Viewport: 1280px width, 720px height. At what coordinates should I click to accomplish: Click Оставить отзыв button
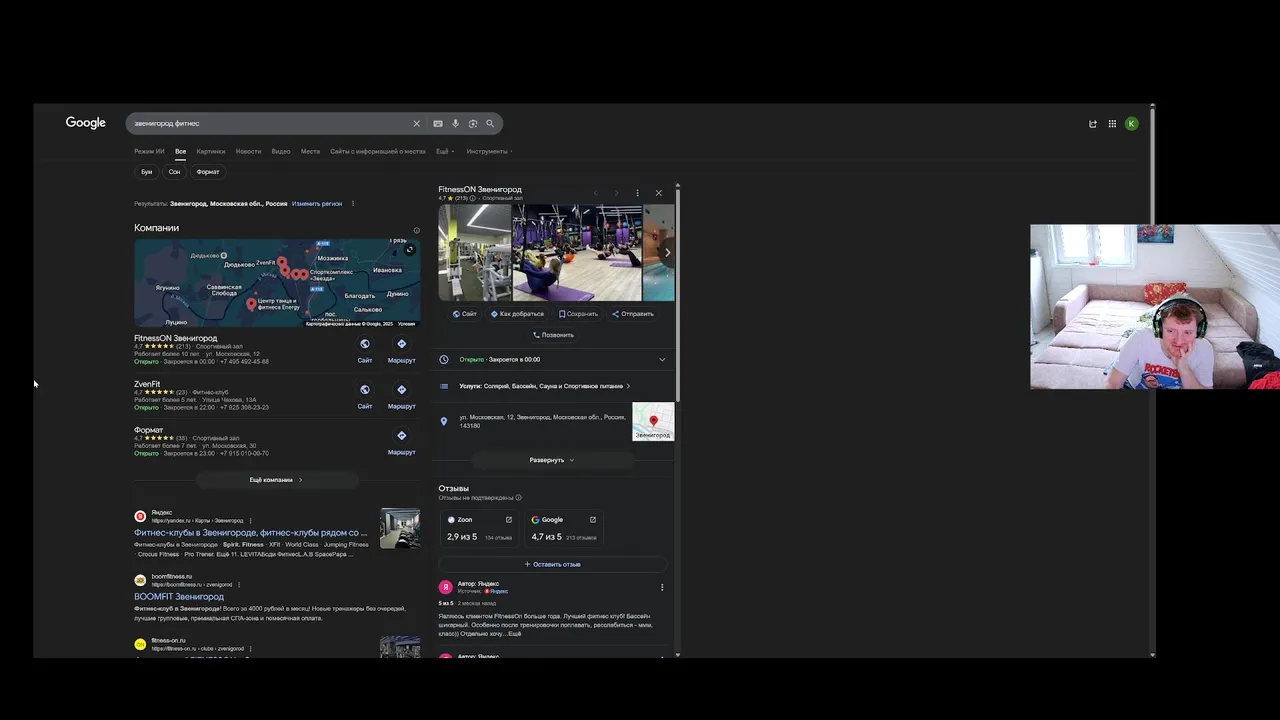552,564
